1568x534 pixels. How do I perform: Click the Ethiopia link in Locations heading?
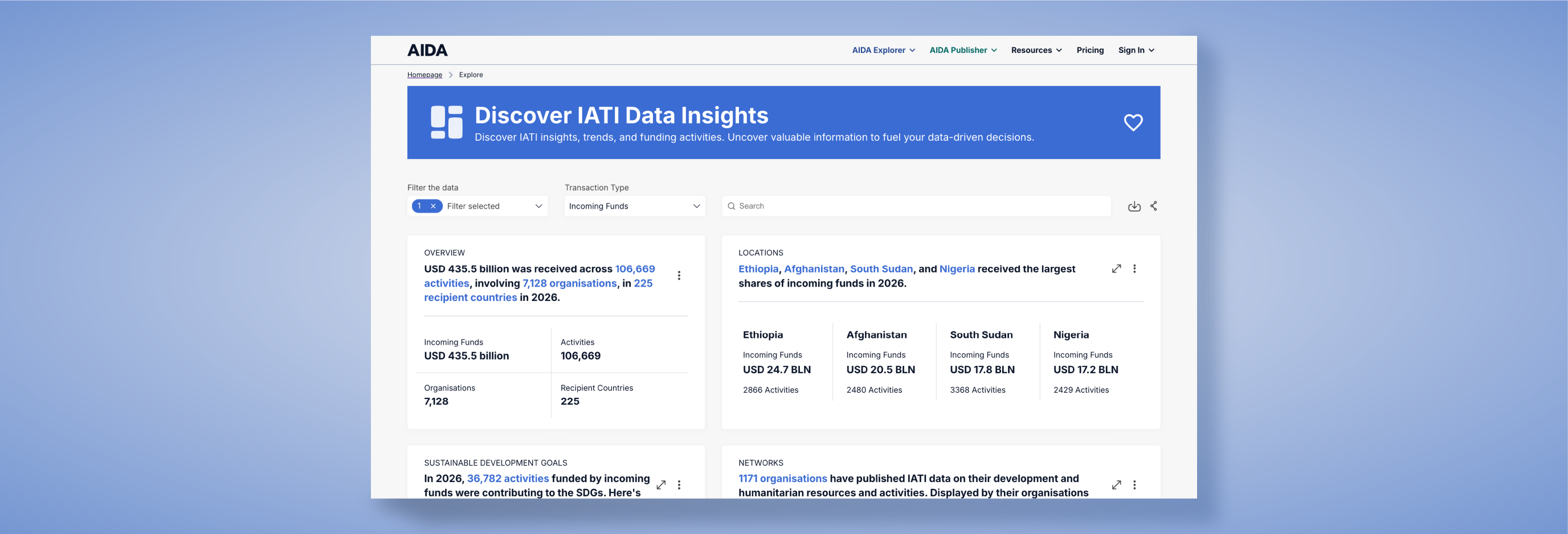click(x=758, y=268)
